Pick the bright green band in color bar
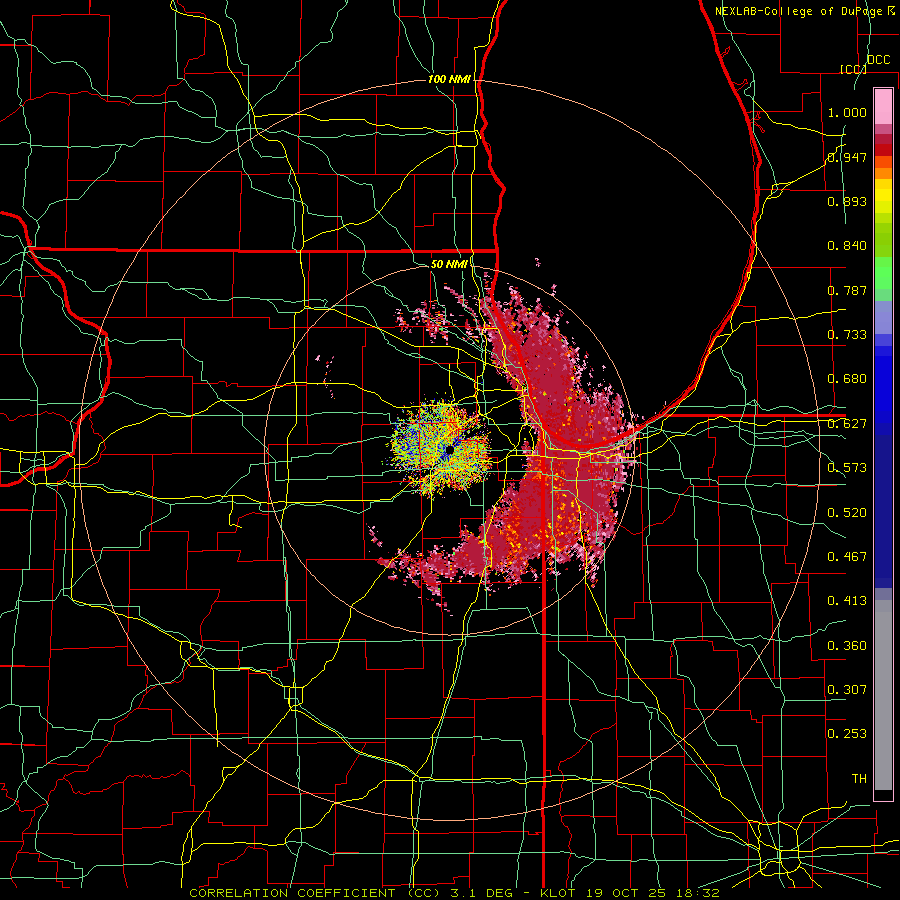 (x=883, y=273)
